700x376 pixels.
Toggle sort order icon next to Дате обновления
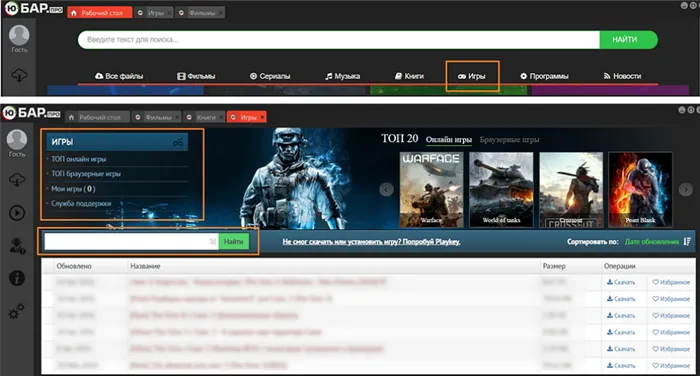pyautogui.click(x=687, y=242)
